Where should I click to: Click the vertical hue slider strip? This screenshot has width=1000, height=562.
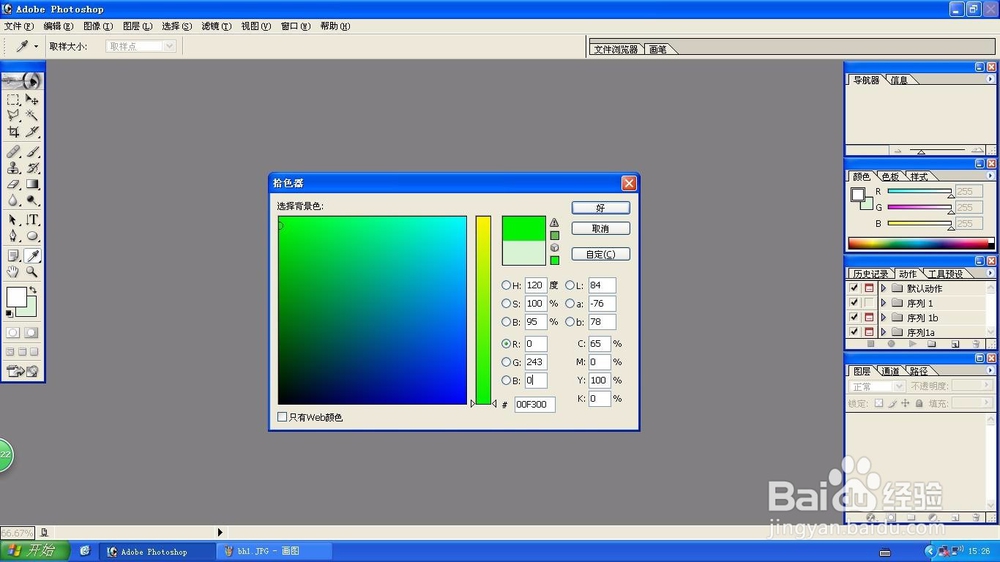coord(483,310)
